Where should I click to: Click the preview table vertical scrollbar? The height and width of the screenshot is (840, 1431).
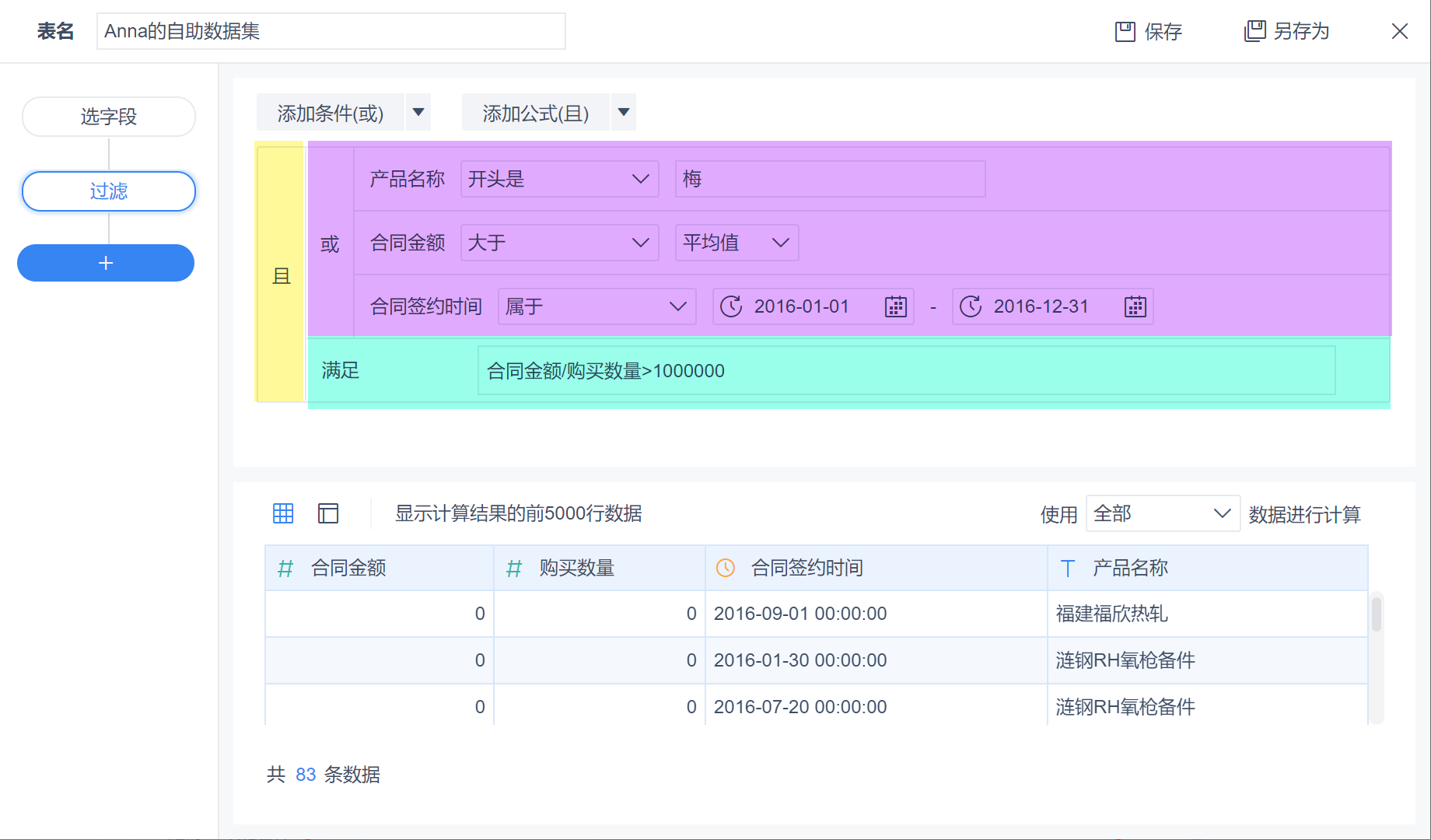[1377, 614]
